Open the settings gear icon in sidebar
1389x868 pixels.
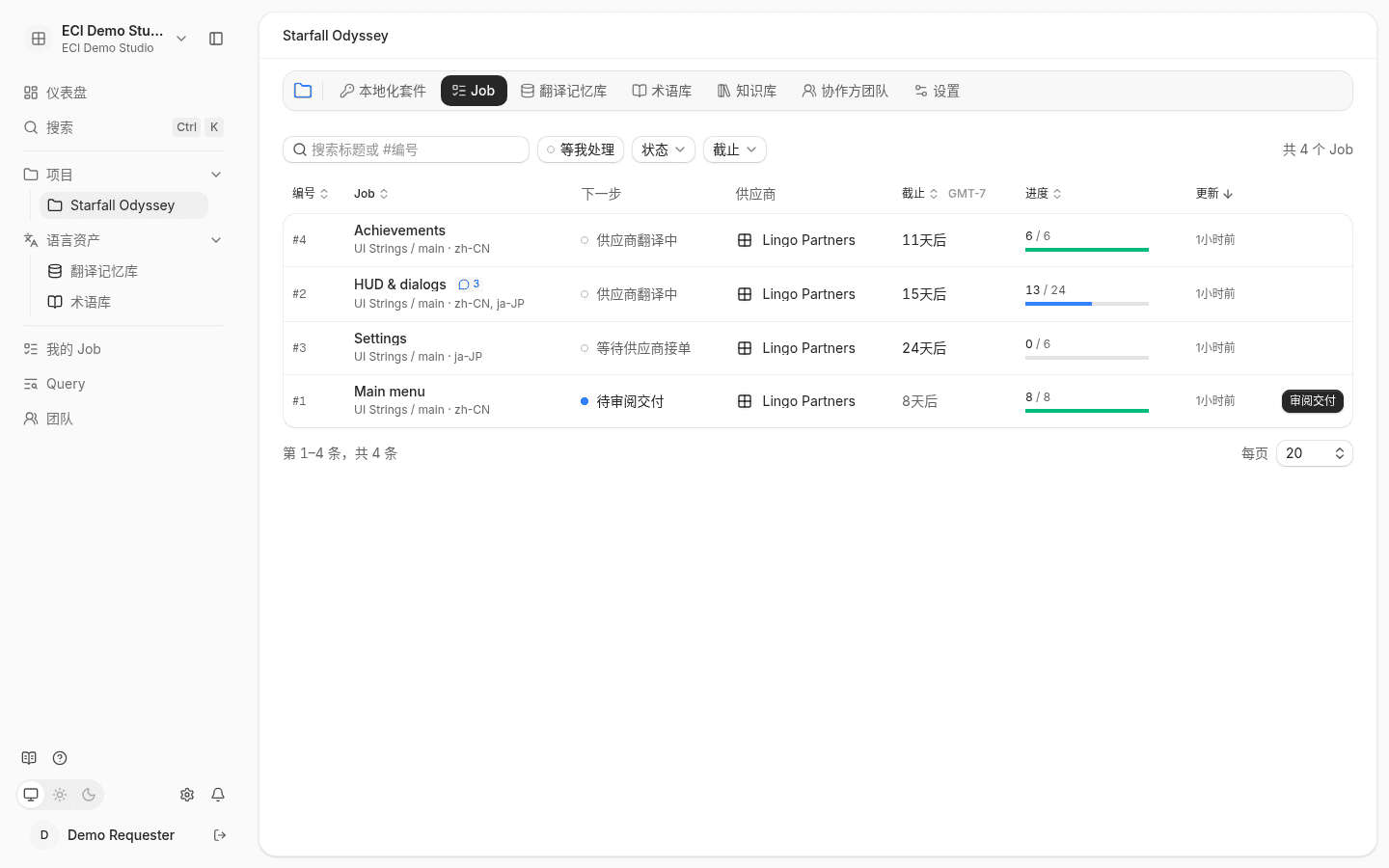pyautogui.click(x=187, y=795)
